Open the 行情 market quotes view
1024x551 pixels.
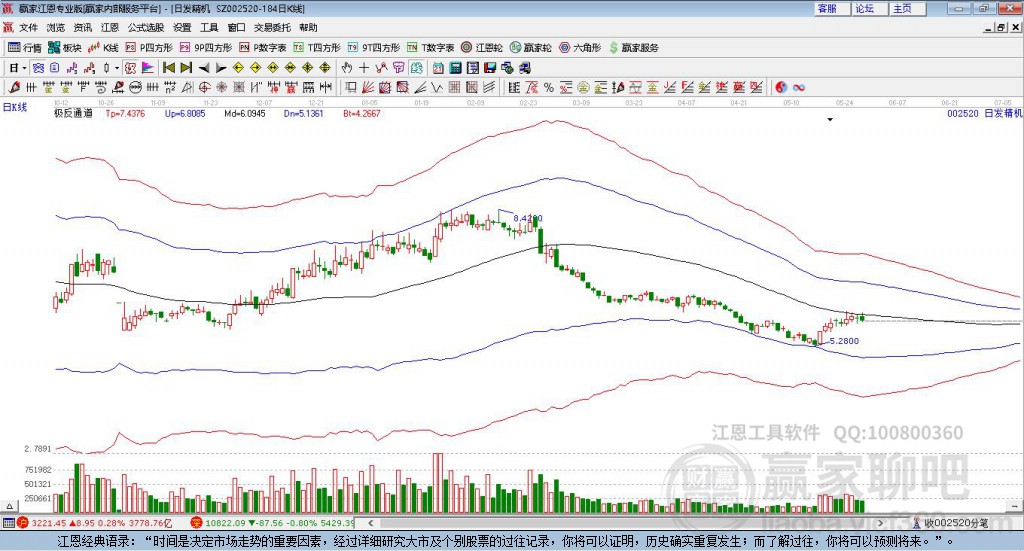[x=25, y=48]
